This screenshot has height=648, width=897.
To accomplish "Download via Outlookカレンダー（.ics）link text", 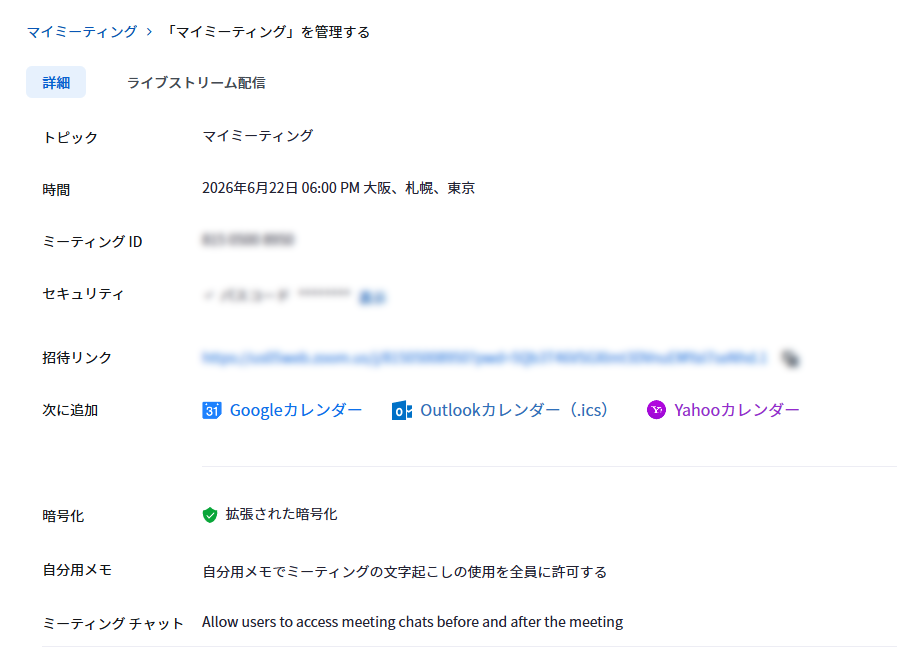I will [x=514, y=410].
